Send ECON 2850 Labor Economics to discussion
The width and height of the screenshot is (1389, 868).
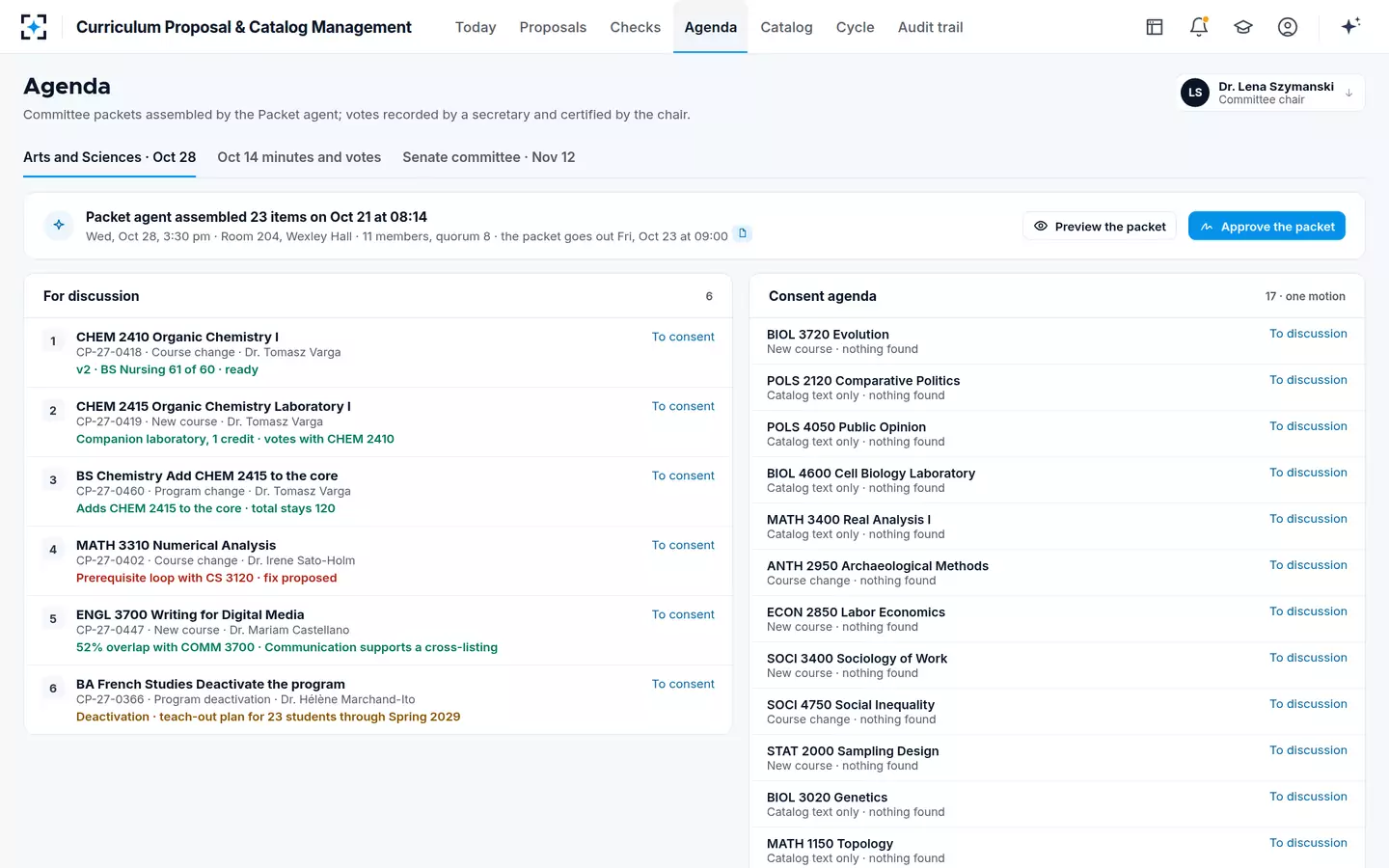[1308, 611]
